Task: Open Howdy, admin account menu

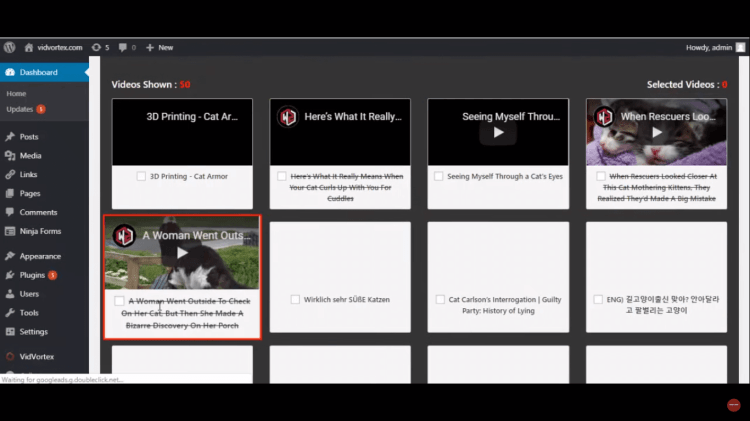Action: pyautogui.click(x=715, y=47)
